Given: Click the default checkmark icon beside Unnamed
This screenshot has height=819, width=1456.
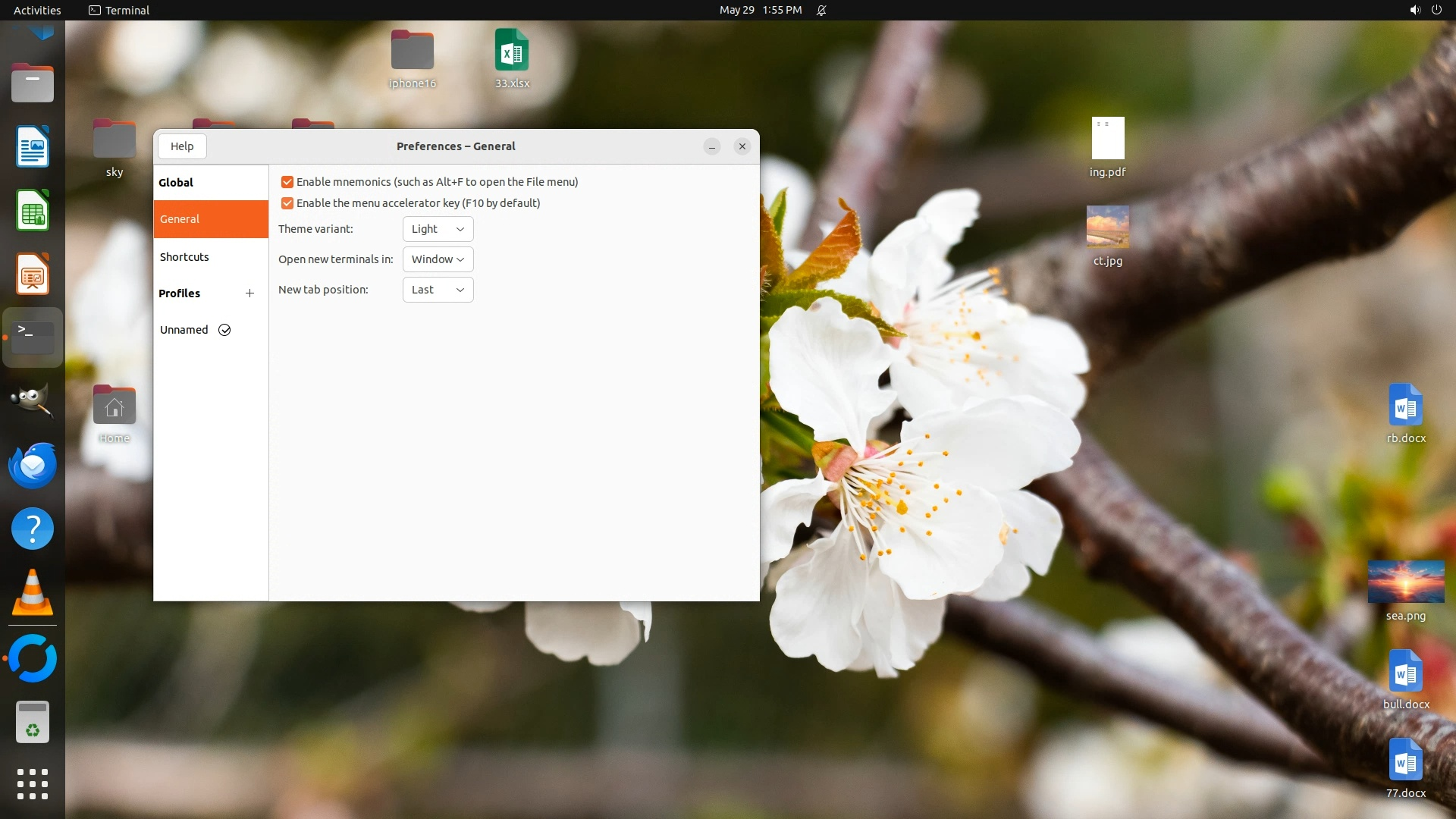Looking at the screenshot, I should (x=224, y=330).
